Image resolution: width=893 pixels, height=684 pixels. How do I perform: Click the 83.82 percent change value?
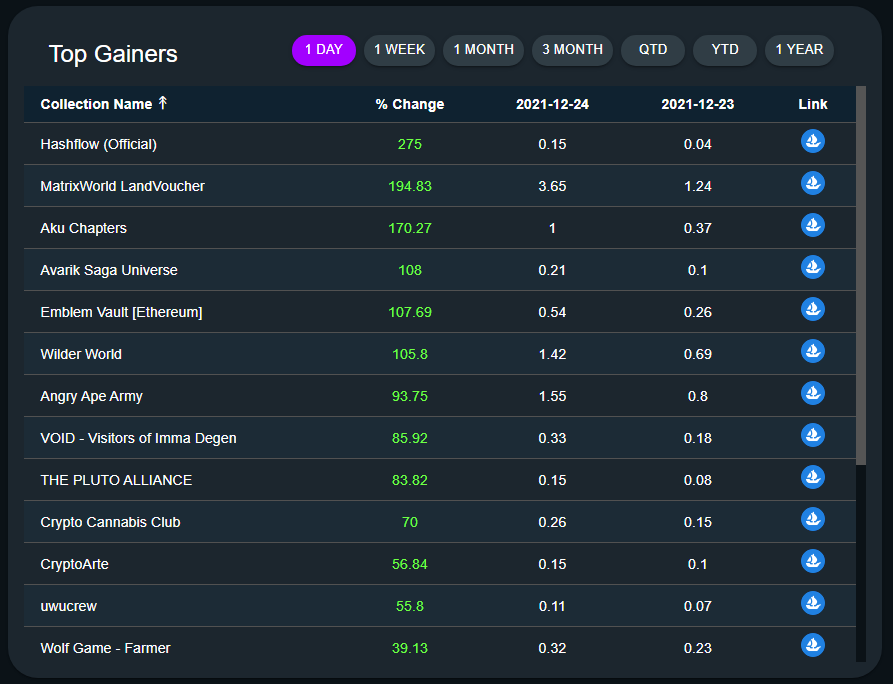[x=410, y=480]
